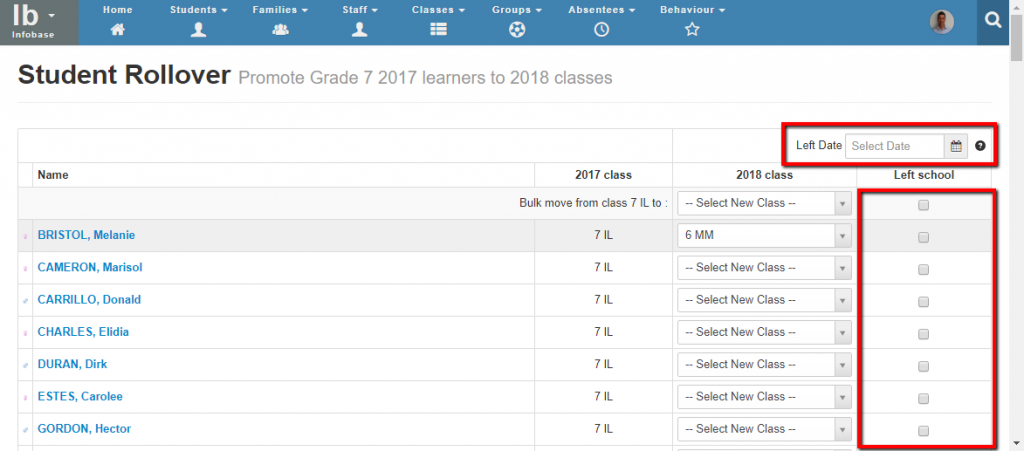
Task: Click the Classes list icon
Action: pyautogui.click(x=438, y=29)
